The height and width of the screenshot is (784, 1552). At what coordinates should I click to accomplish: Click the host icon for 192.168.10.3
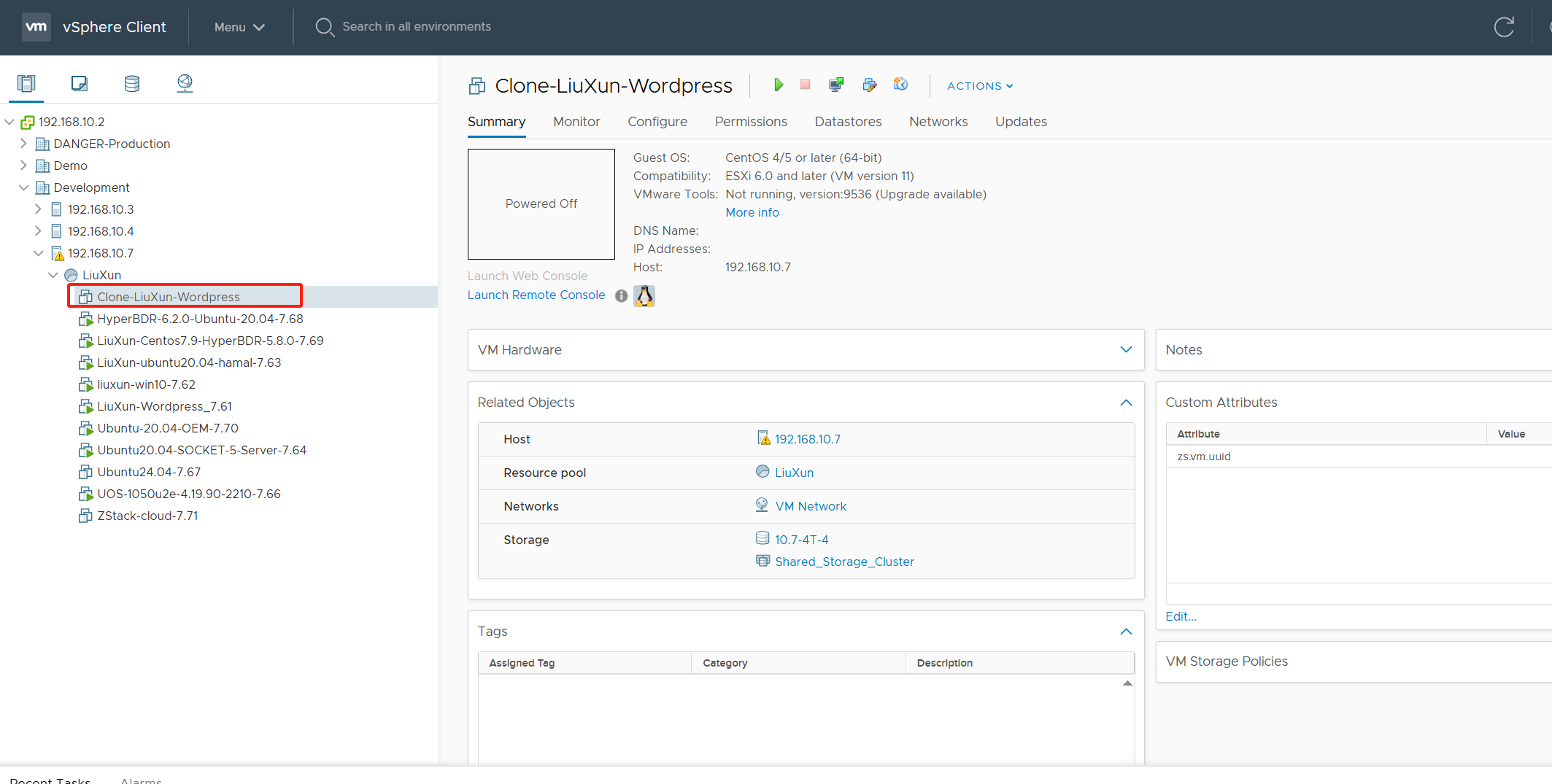point(57,209)
